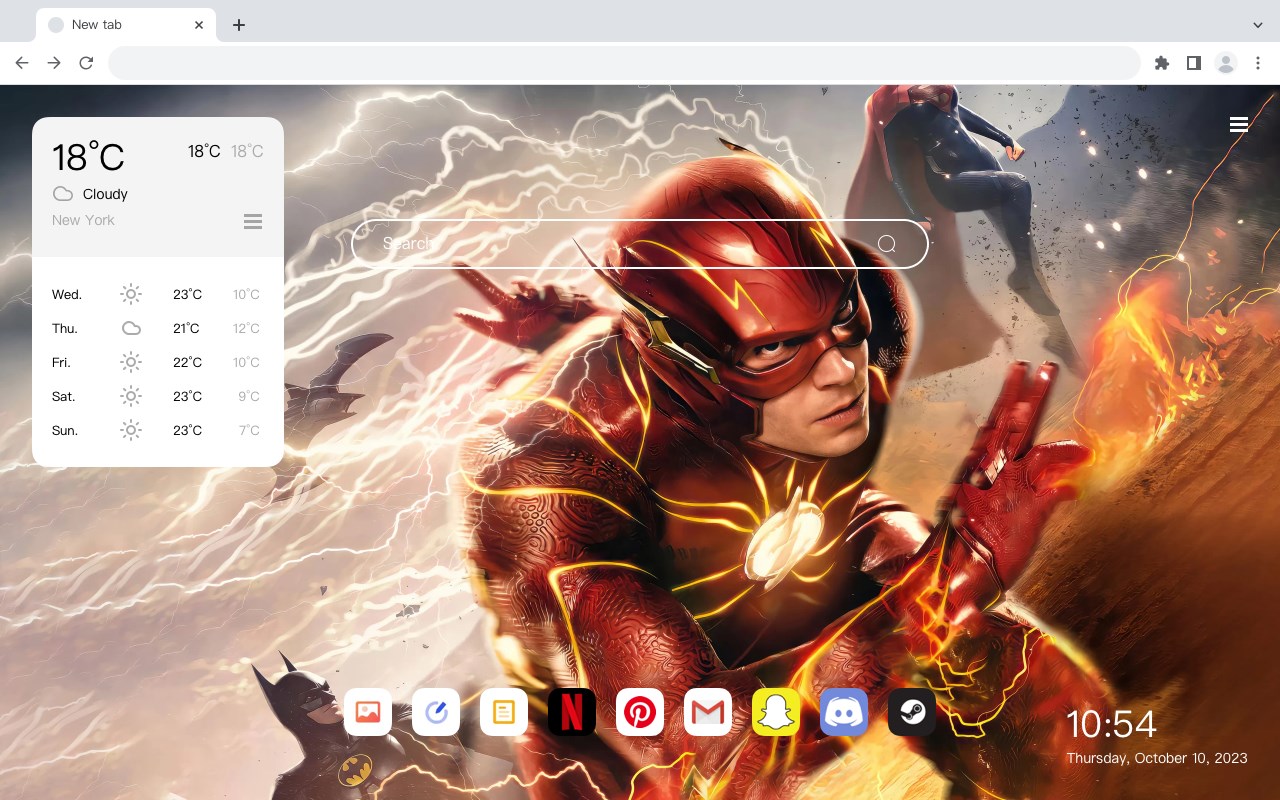Viewport: 1280px width, 800px height.
Task: Click into the browser address bar
Action: 624,63
